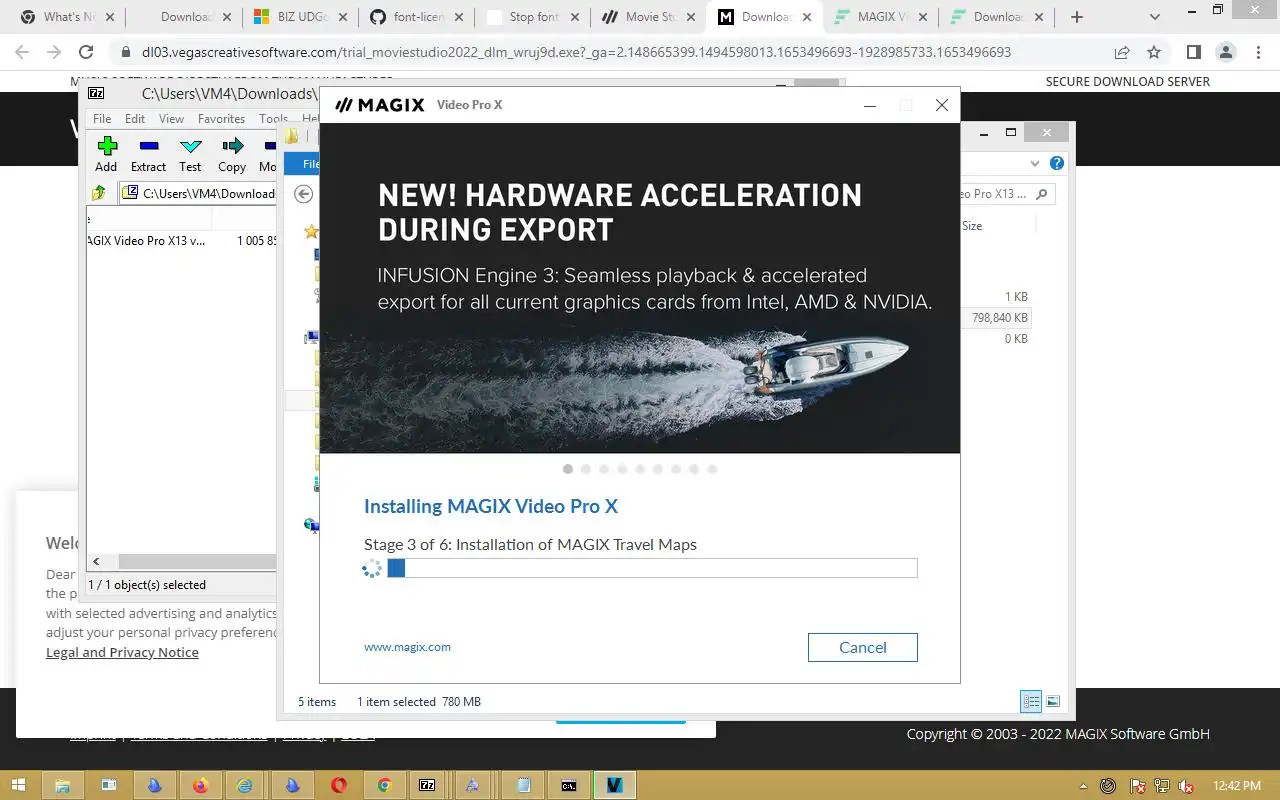1280x800 pixels.
Task: Toggle the Chrome side panel icon
Action: tap(1194, 52)
